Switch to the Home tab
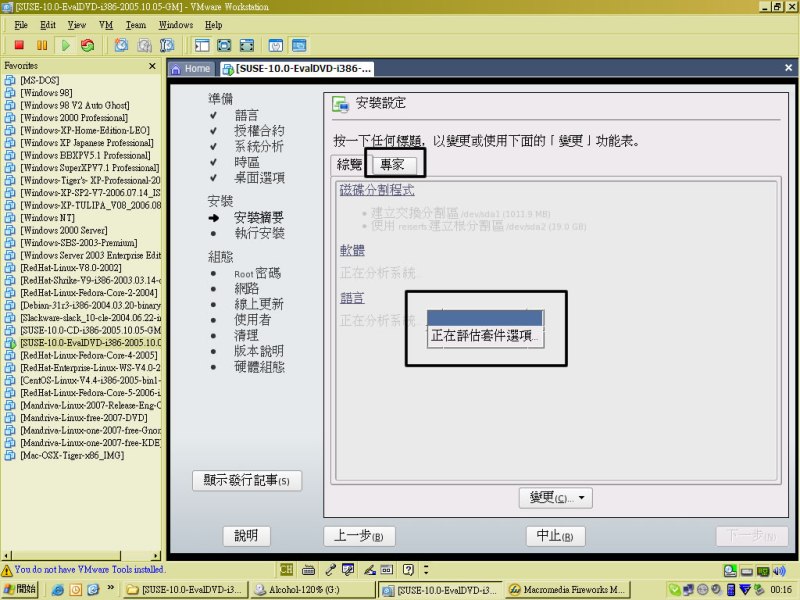Image resolution: width=800 pixels, height=600 pixels. pyautogui.click(x=192, y=68)
